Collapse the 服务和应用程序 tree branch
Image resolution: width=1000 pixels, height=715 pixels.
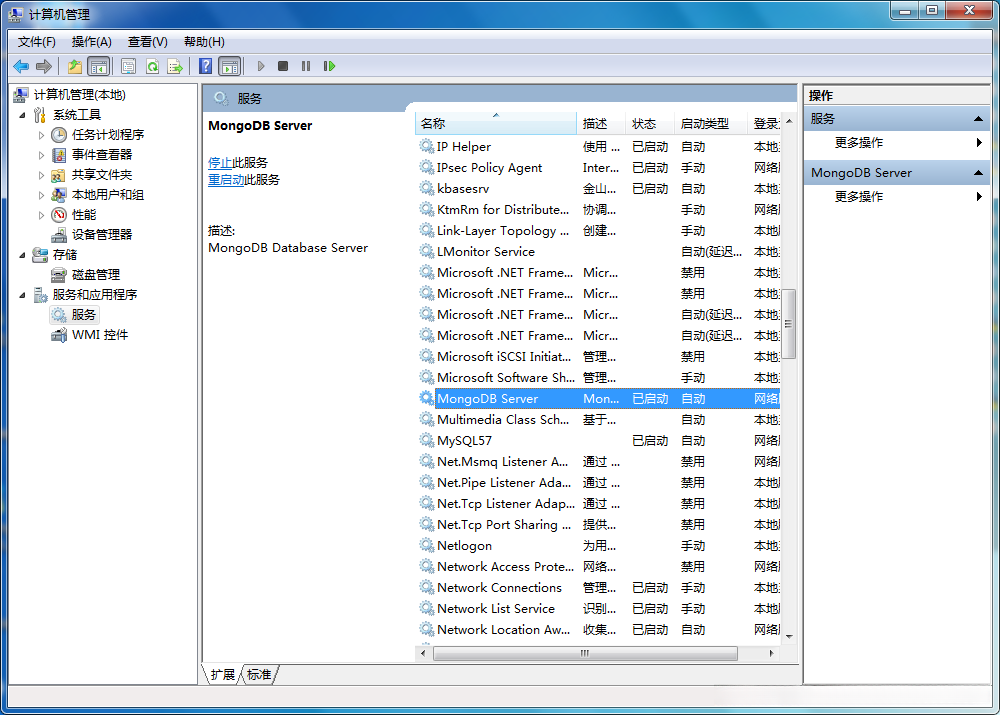(23, 295)
